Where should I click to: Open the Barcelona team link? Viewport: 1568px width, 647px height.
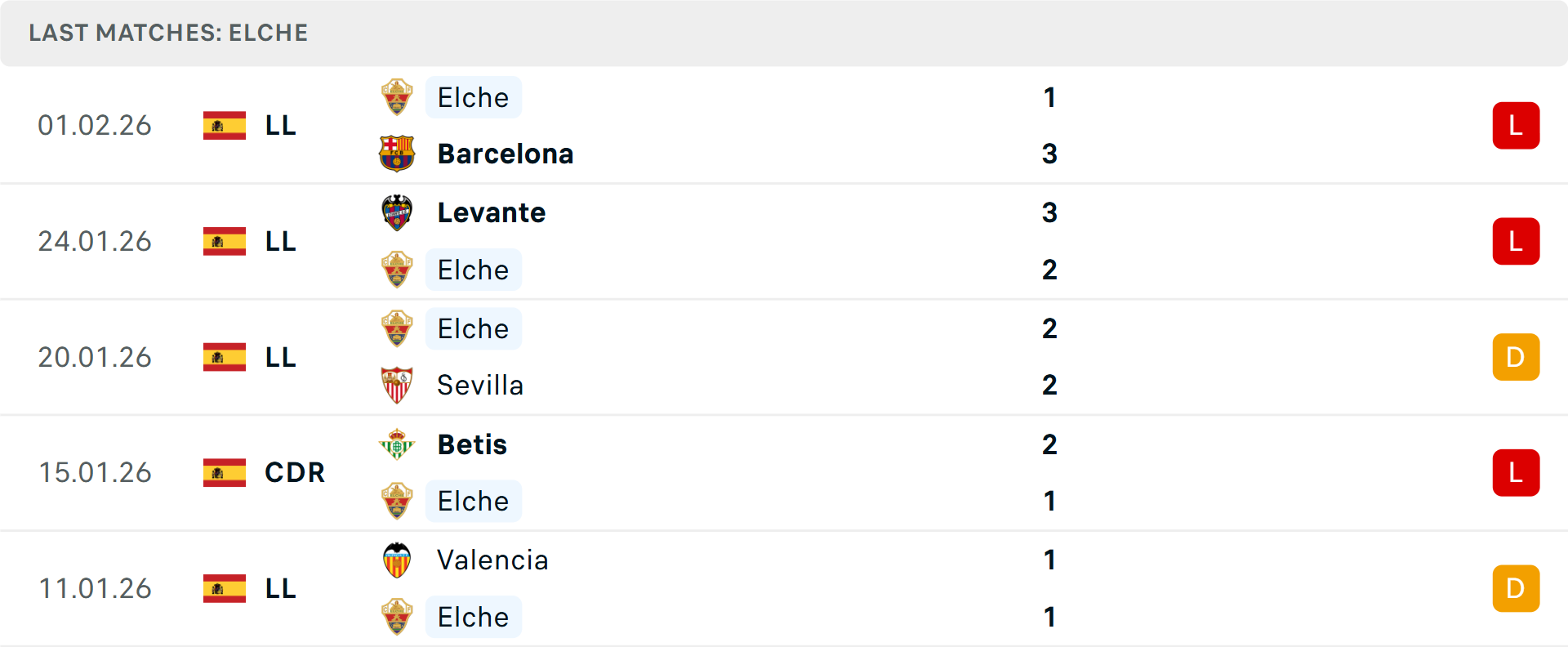tap(506, 154)
